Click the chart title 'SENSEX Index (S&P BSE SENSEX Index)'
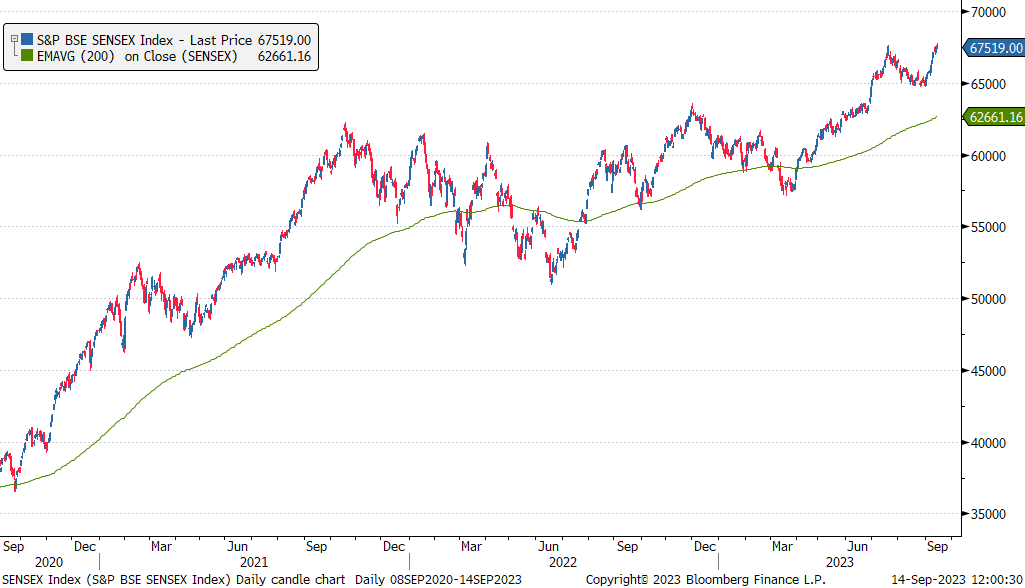Screen dimensions: 1025x588 click(116, 579)
